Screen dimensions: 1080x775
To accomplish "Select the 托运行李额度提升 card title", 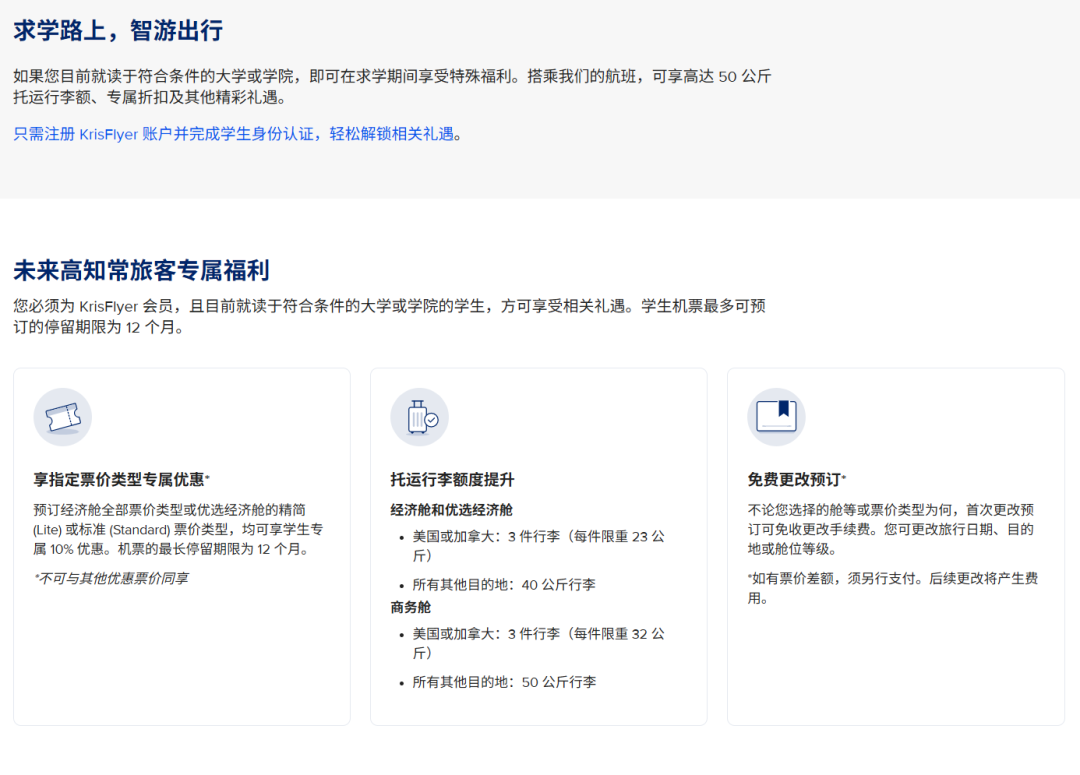I will pyautogui.click(x=452, y=479).
